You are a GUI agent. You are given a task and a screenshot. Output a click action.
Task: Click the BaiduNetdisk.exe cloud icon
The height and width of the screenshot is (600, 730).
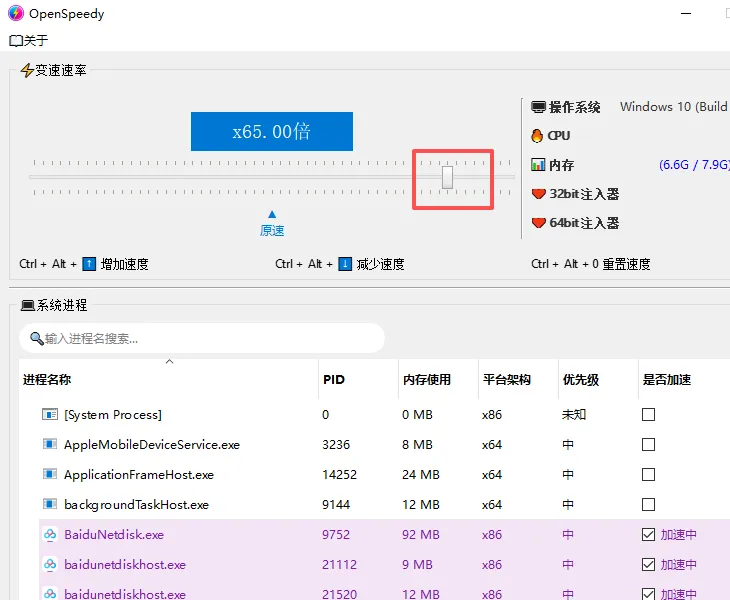(50, 534)
